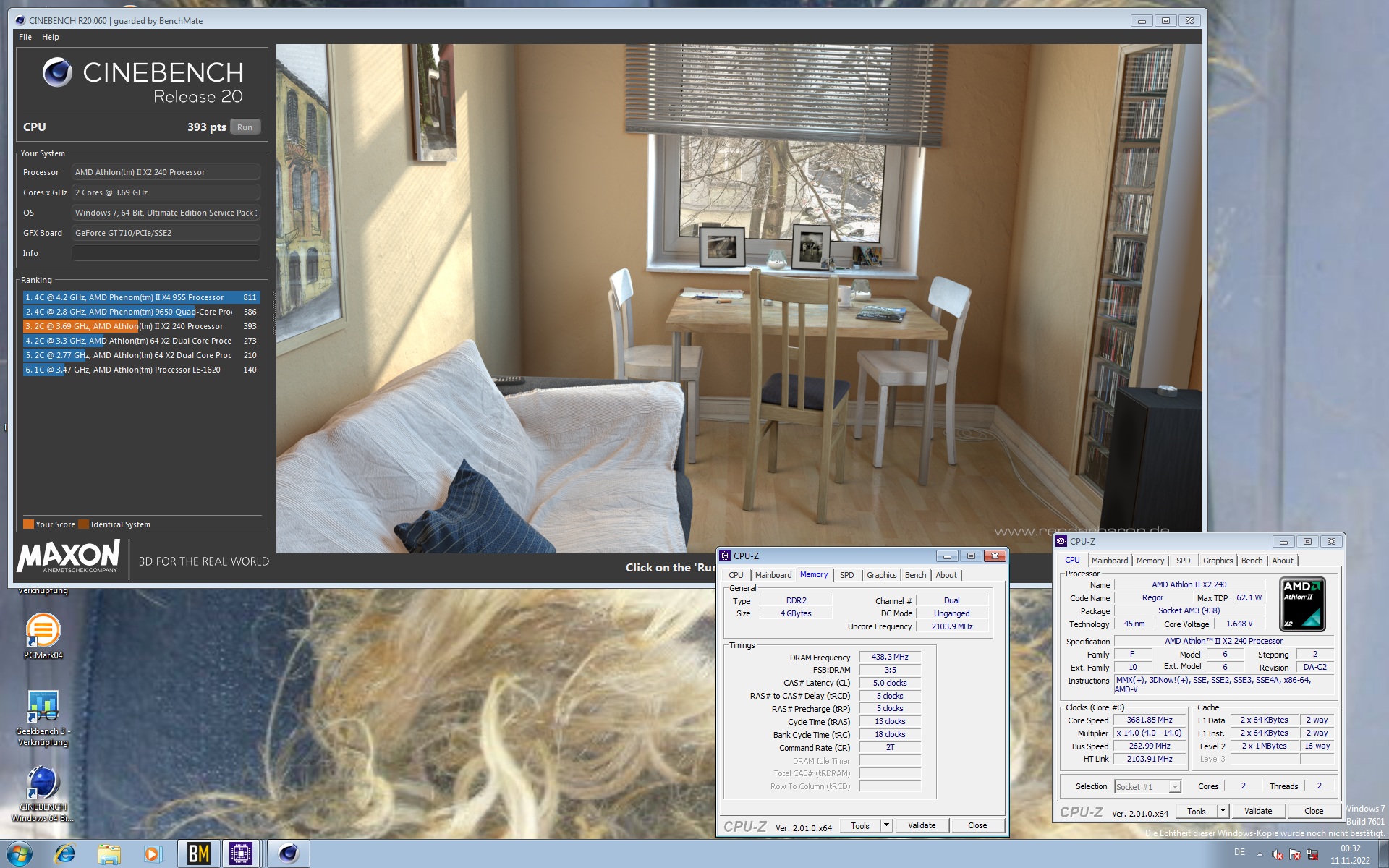Open the File menu in Cinebench

pos(25,37)
